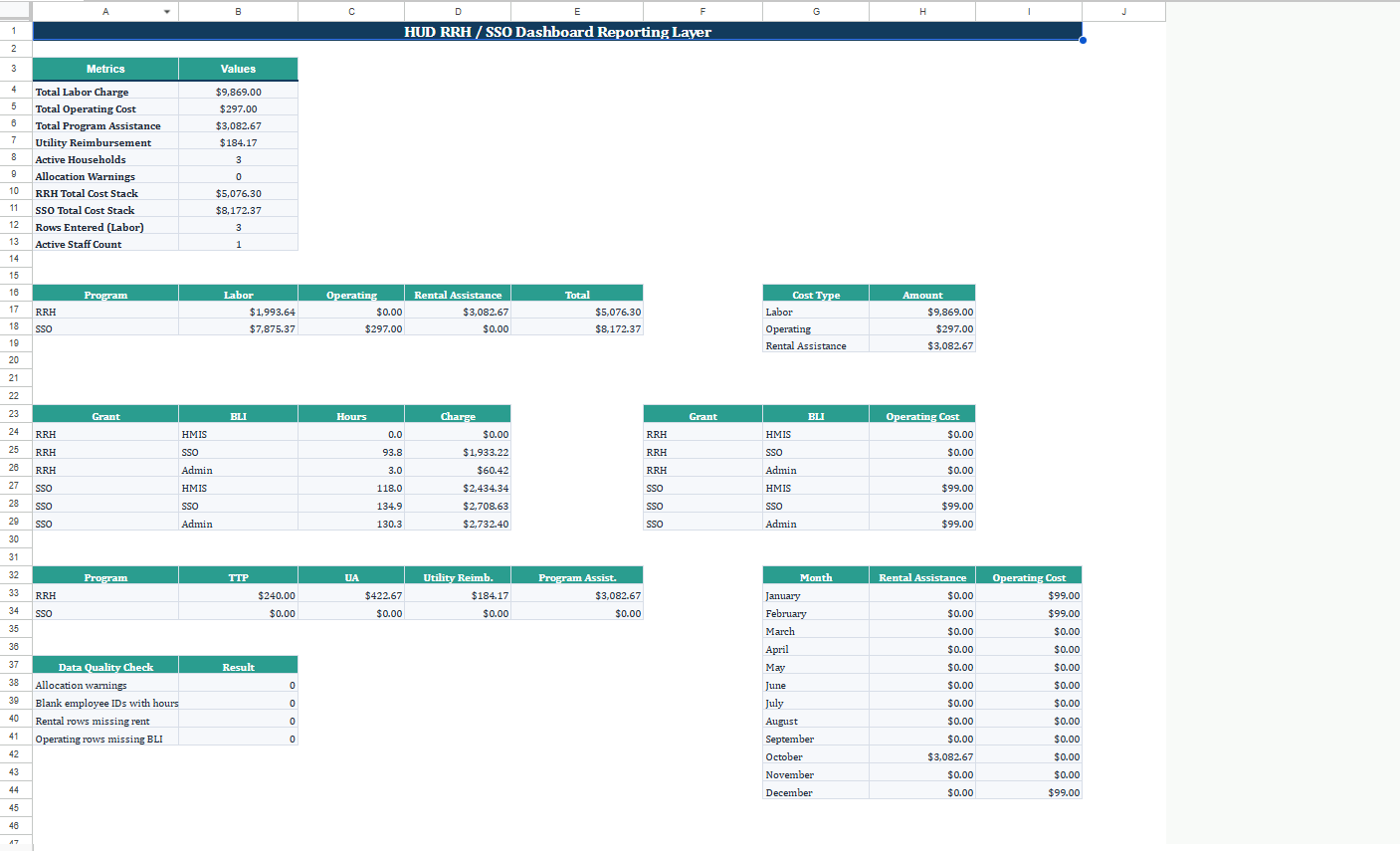
Task: Select the July month cell
Action: (816, 703)
